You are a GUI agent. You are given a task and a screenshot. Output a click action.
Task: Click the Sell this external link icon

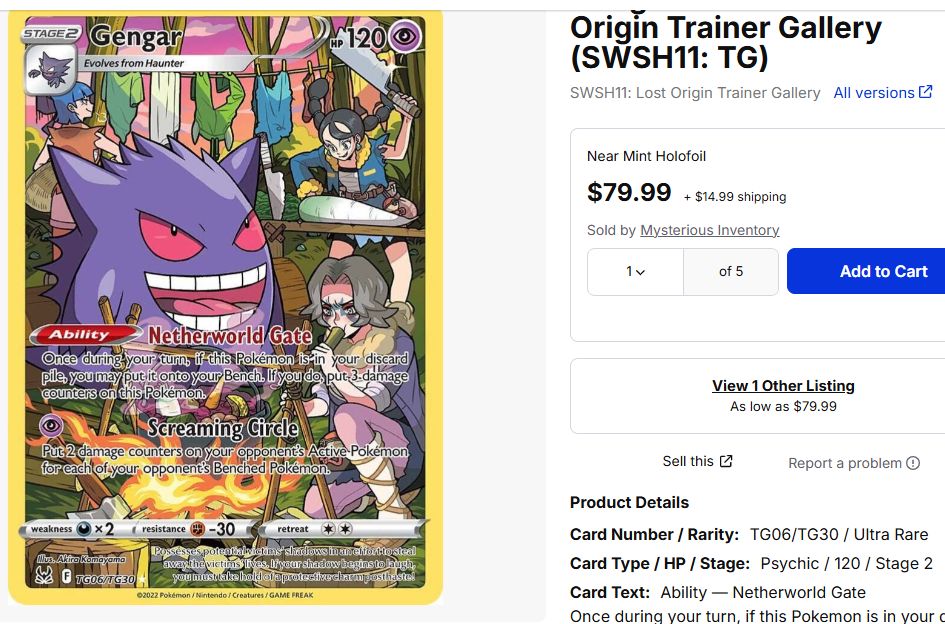coord(726,461)
